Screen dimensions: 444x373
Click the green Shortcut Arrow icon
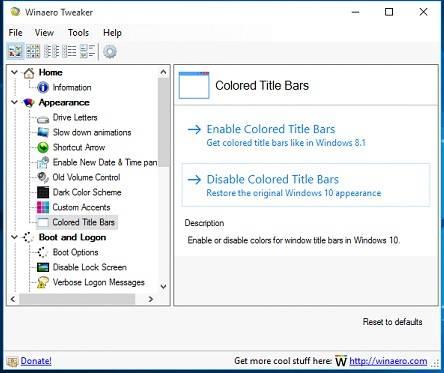point(43,147)
